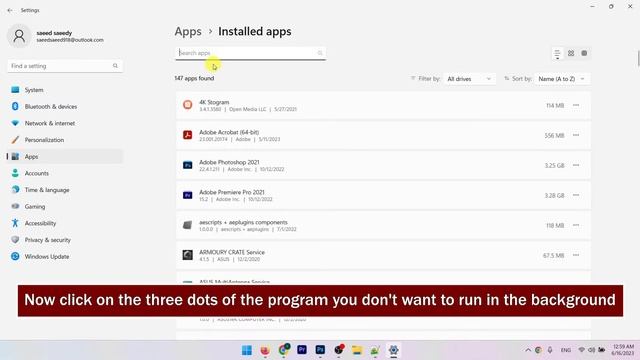
Task: Open System settings category
Action: point(65,90)
